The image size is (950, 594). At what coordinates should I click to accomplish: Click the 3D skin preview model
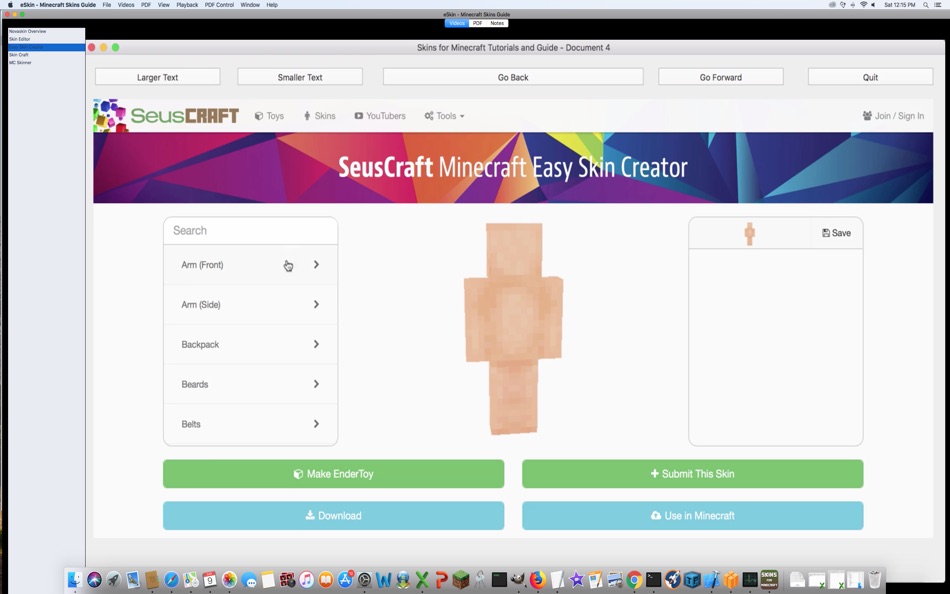pos(514,329)
